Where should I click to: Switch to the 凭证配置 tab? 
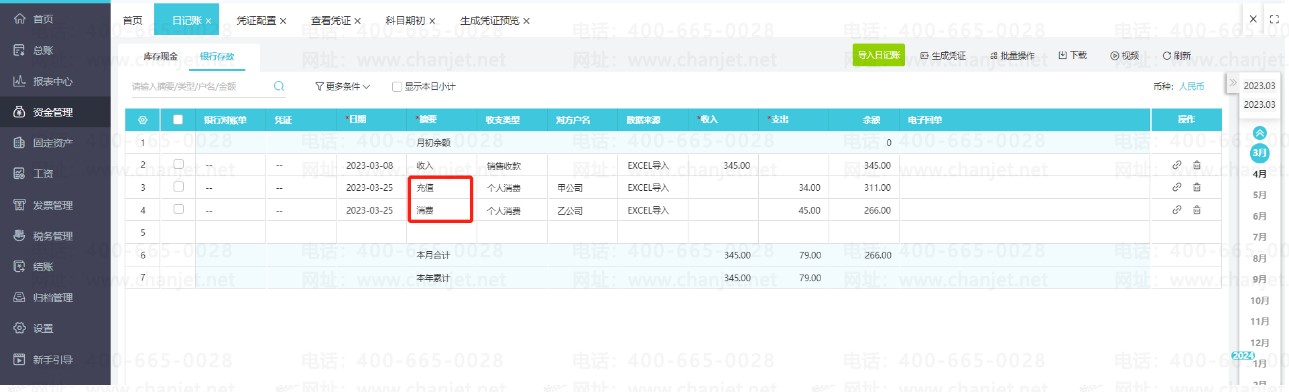point(256,20)
